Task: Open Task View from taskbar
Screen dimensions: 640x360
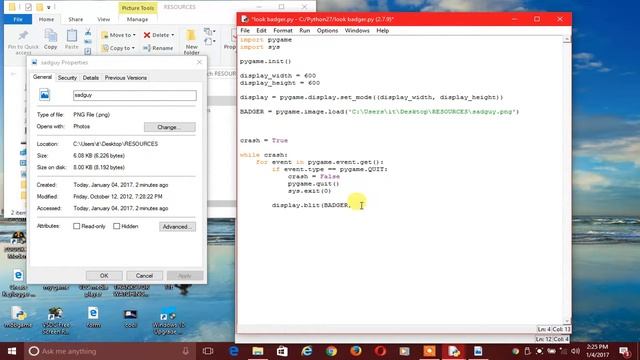Action: point(208,351)
